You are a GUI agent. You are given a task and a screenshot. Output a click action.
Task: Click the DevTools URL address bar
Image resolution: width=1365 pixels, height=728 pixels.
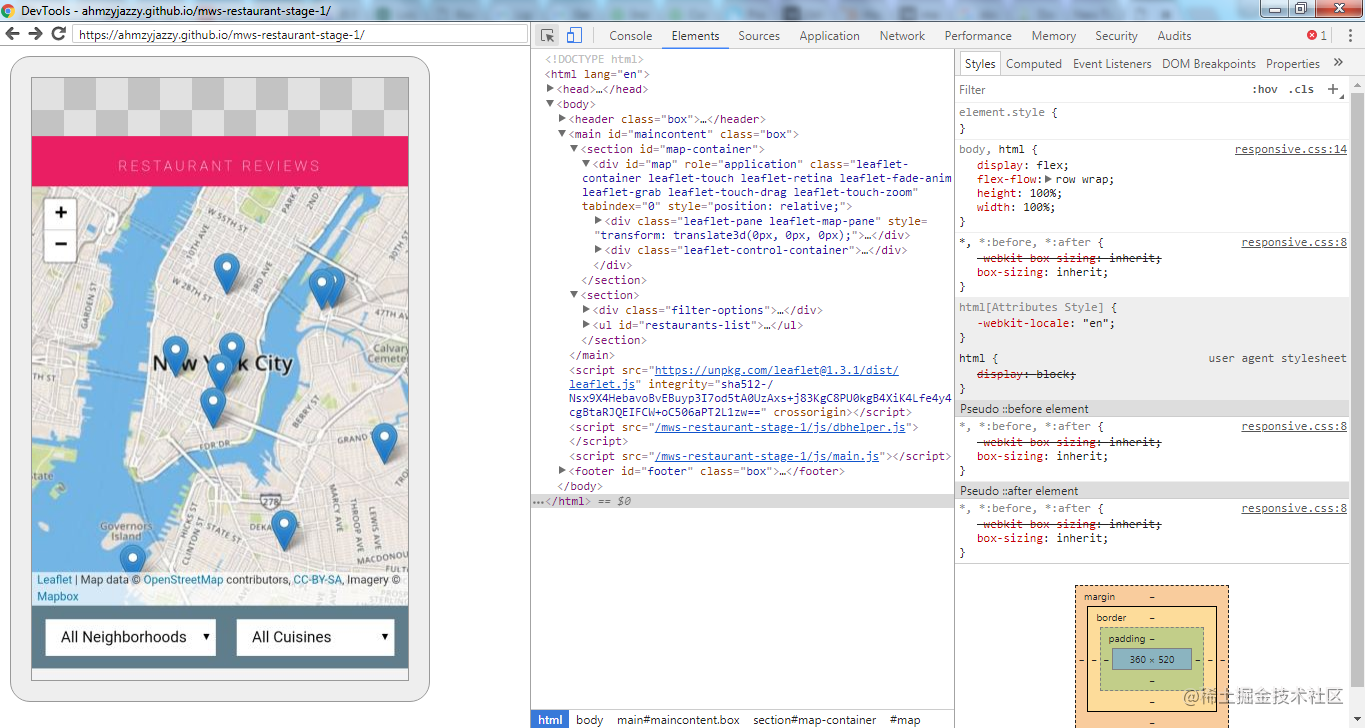pos(300,34)
